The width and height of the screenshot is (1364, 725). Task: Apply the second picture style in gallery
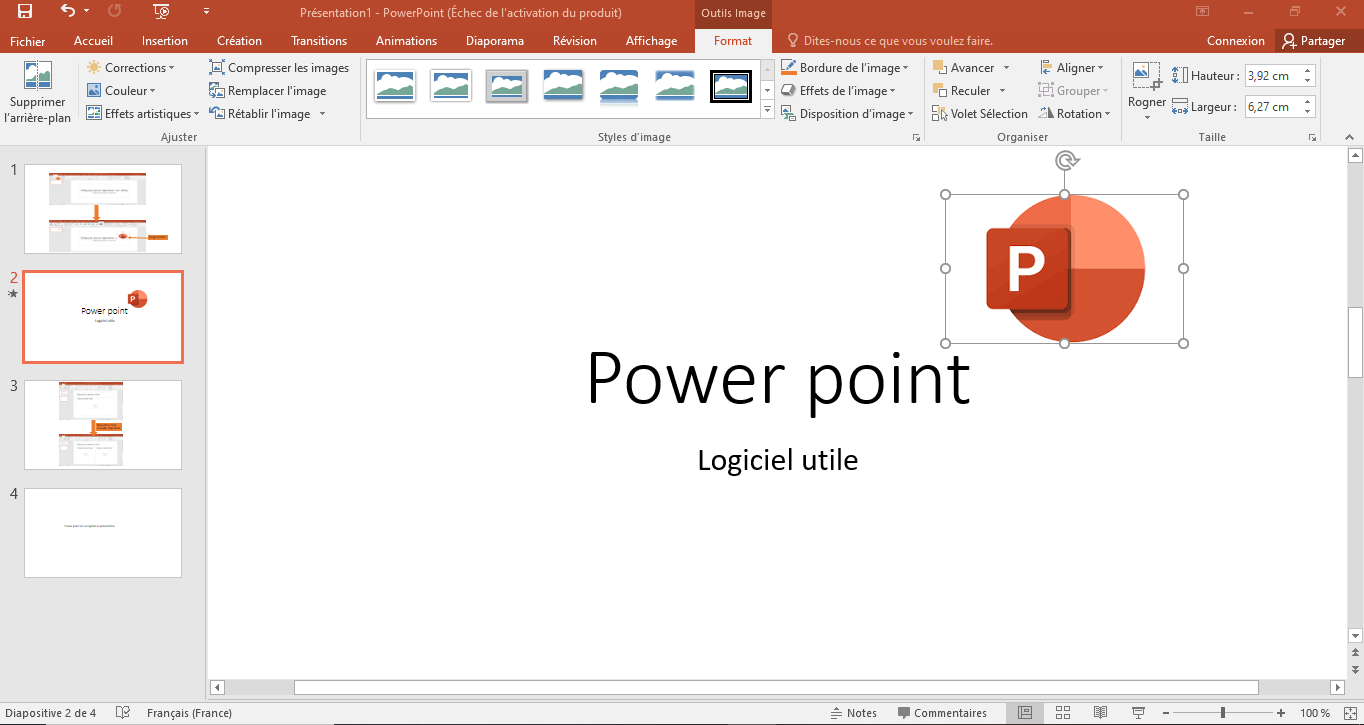coord(451,87)
